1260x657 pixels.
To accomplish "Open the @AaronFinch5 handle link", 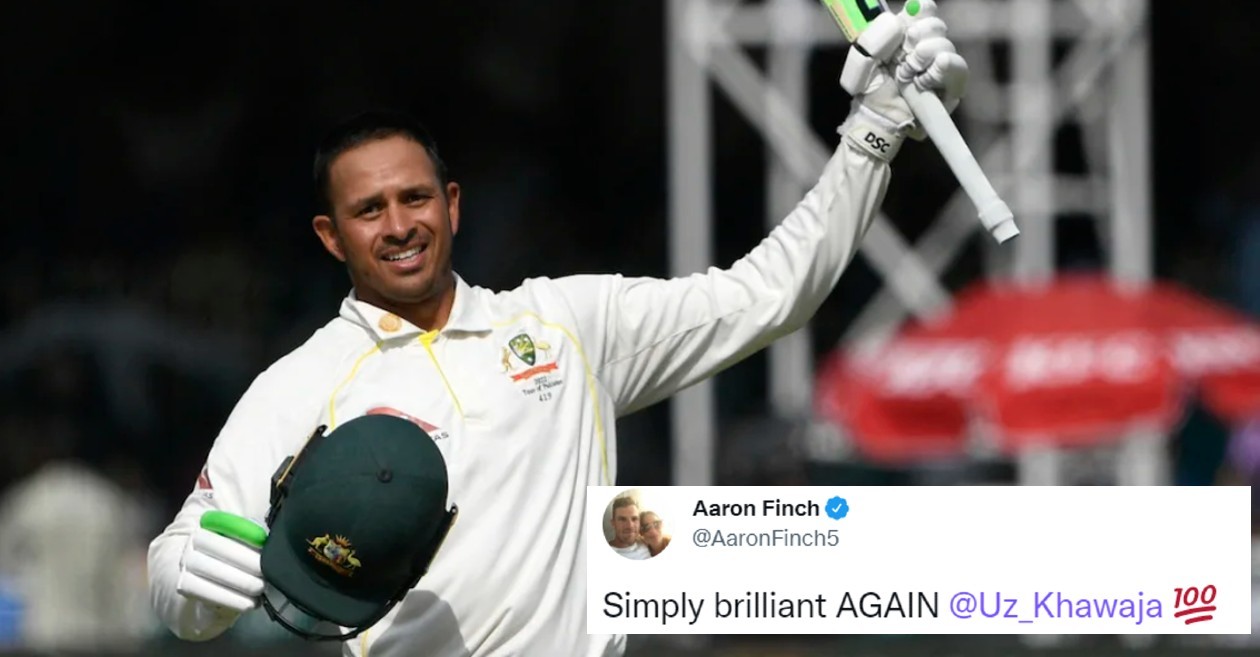I will 765,538.
